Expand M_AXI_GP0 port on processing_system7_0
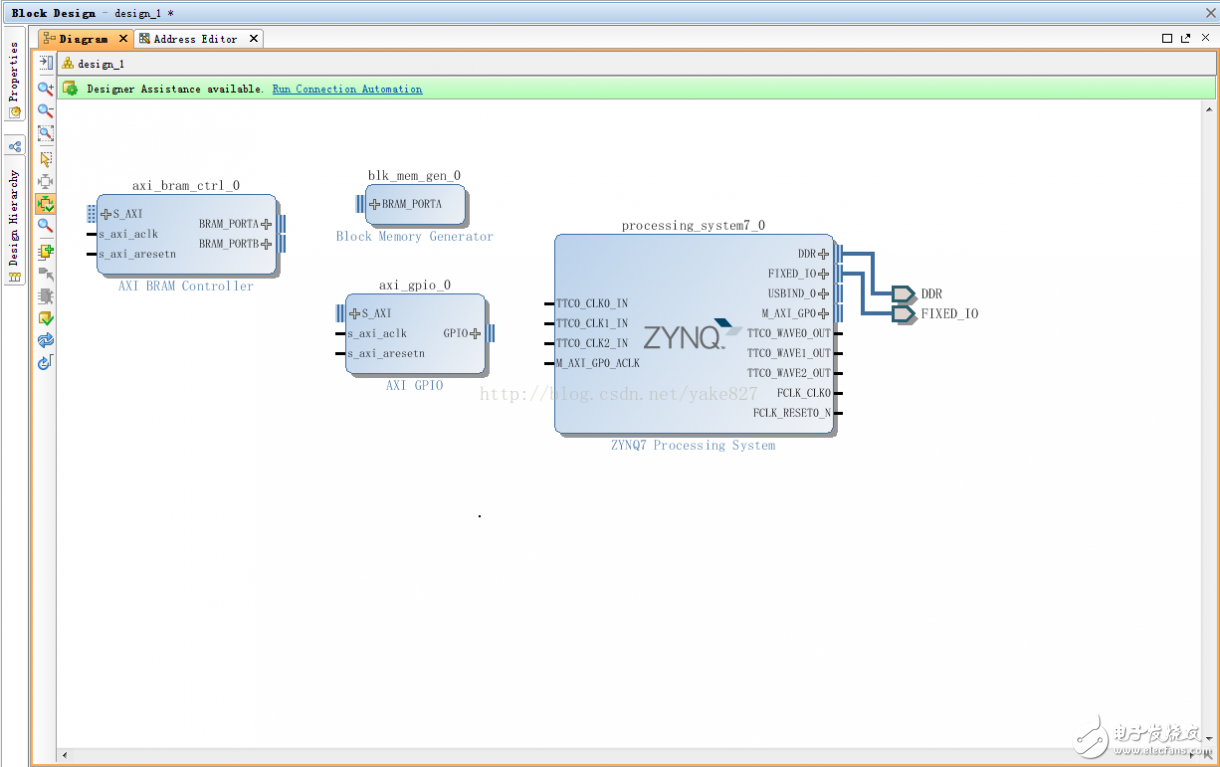This screenshot has height=767, width=1220. coord(823,313)
